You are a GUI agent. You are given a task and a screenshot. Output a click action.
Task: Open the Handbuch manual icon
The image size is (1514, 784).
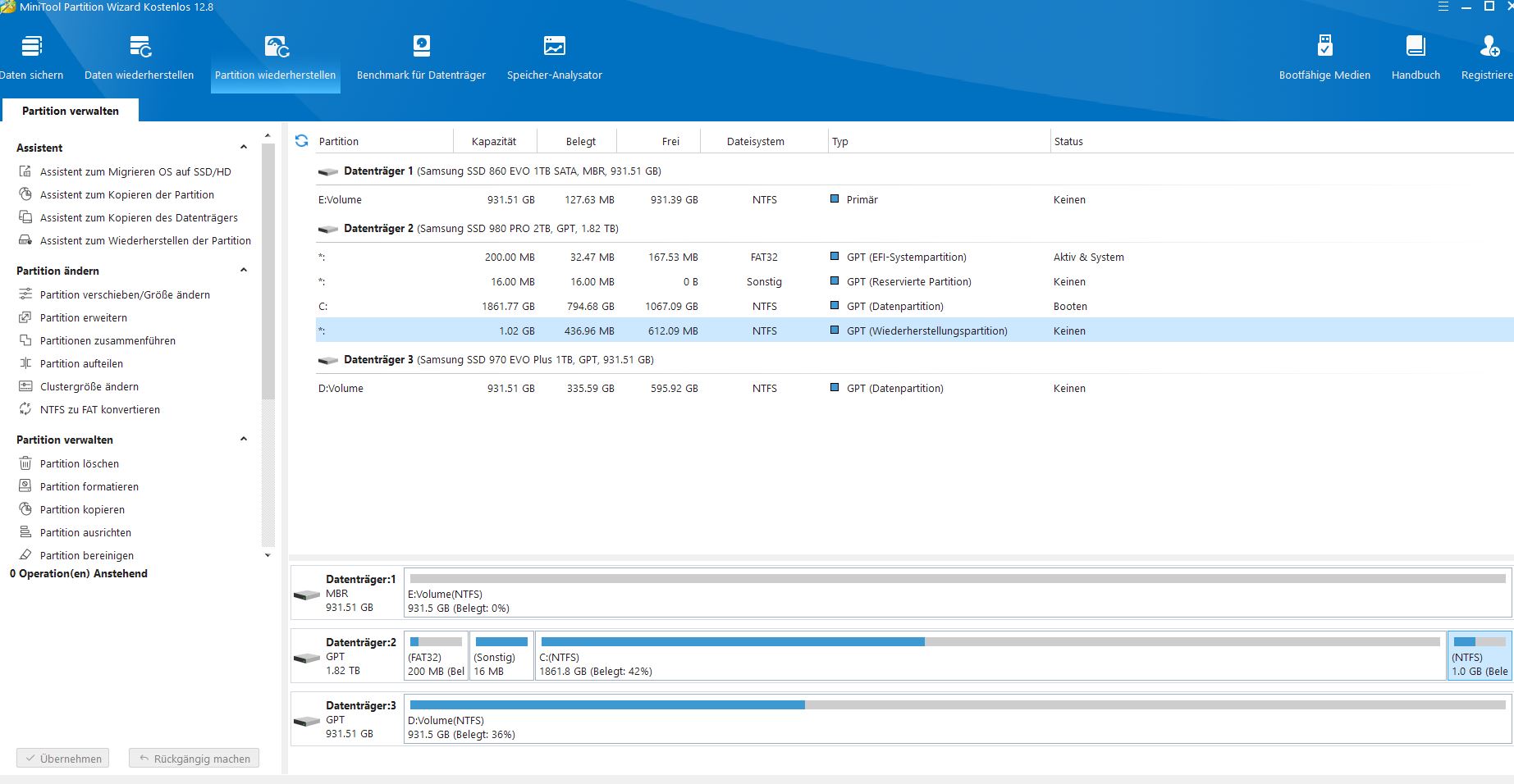[x=1416, y=46]
